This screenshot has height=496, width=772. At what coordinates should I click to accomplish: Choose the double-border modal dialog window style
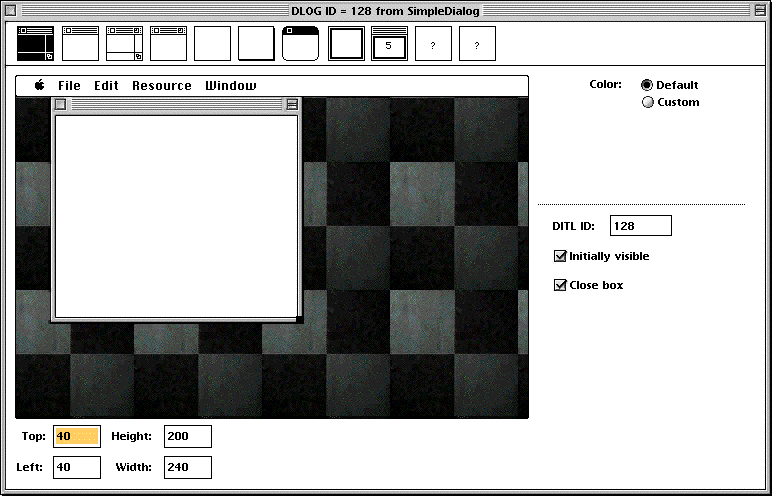346,44
